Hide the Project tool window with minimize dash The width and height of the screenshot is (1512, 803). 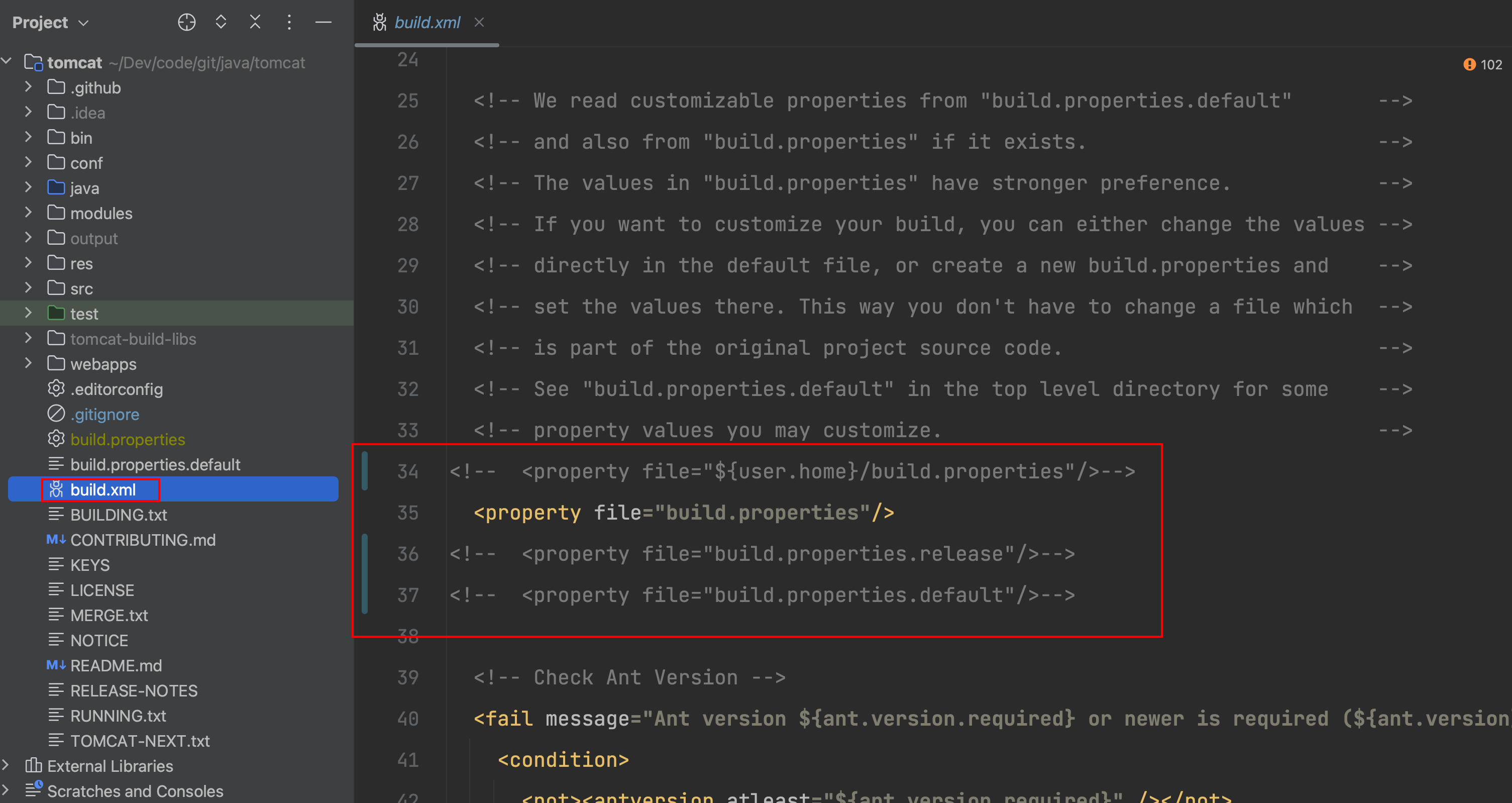tap(323, 22)
